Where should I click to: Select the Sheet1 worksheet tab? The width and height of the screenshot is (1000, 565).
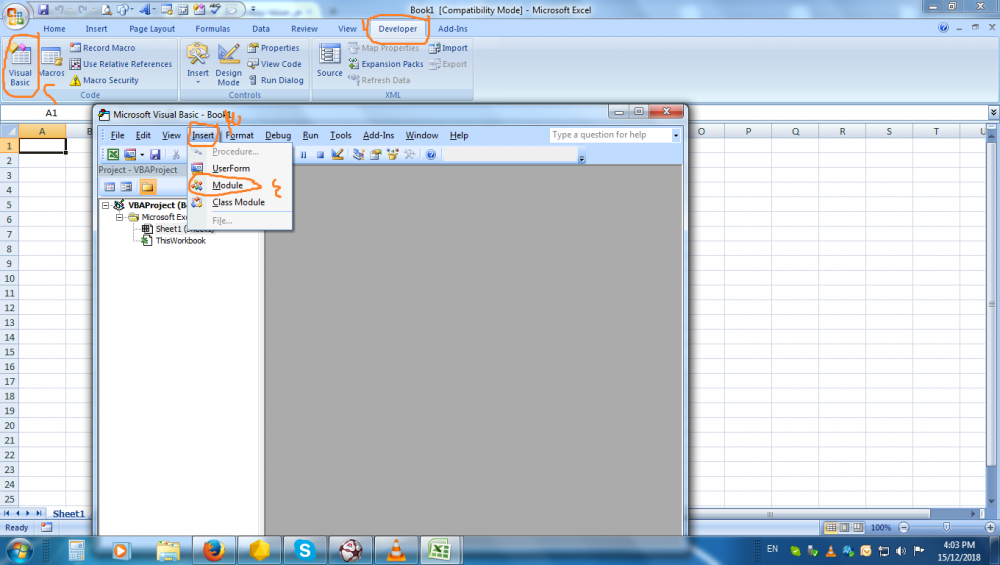pos(68,513)
